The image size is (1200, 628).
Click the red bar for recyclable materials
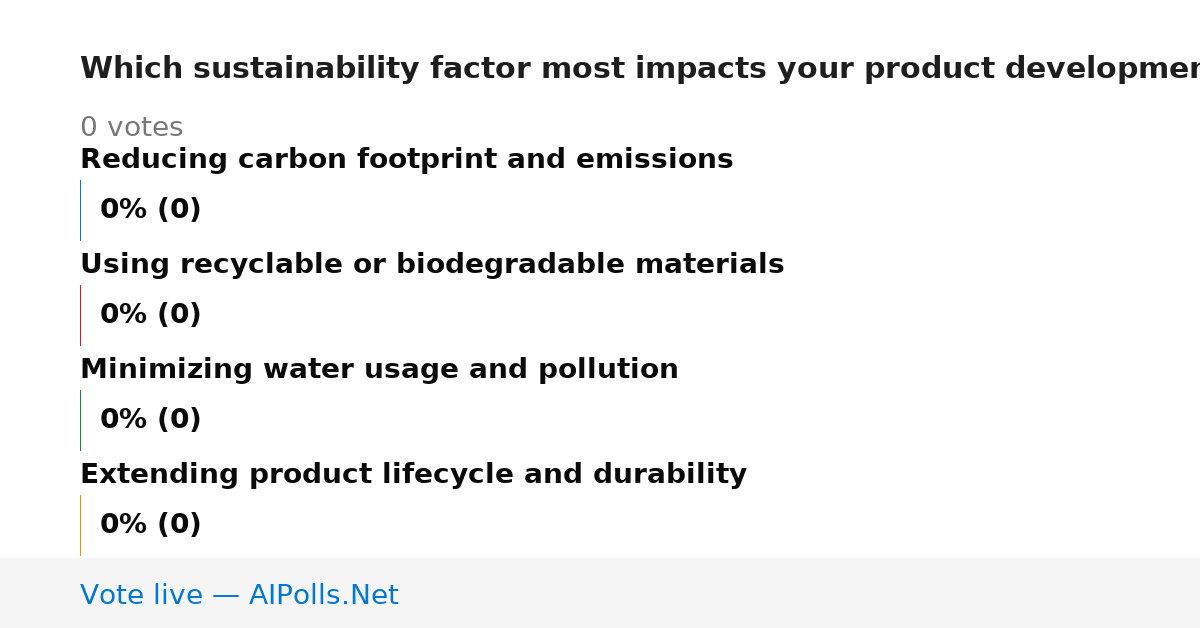click(80, 315)
